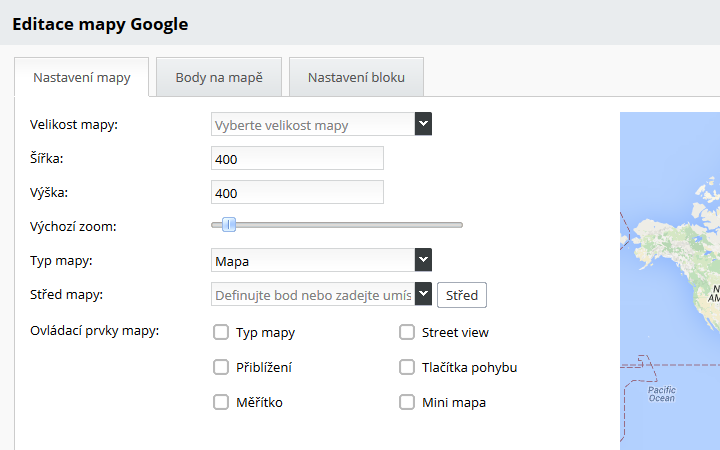Viewport: 720px width, 450px height.
Task: Switch to the Nastavení mapy tab
Action: click(82, 77)
